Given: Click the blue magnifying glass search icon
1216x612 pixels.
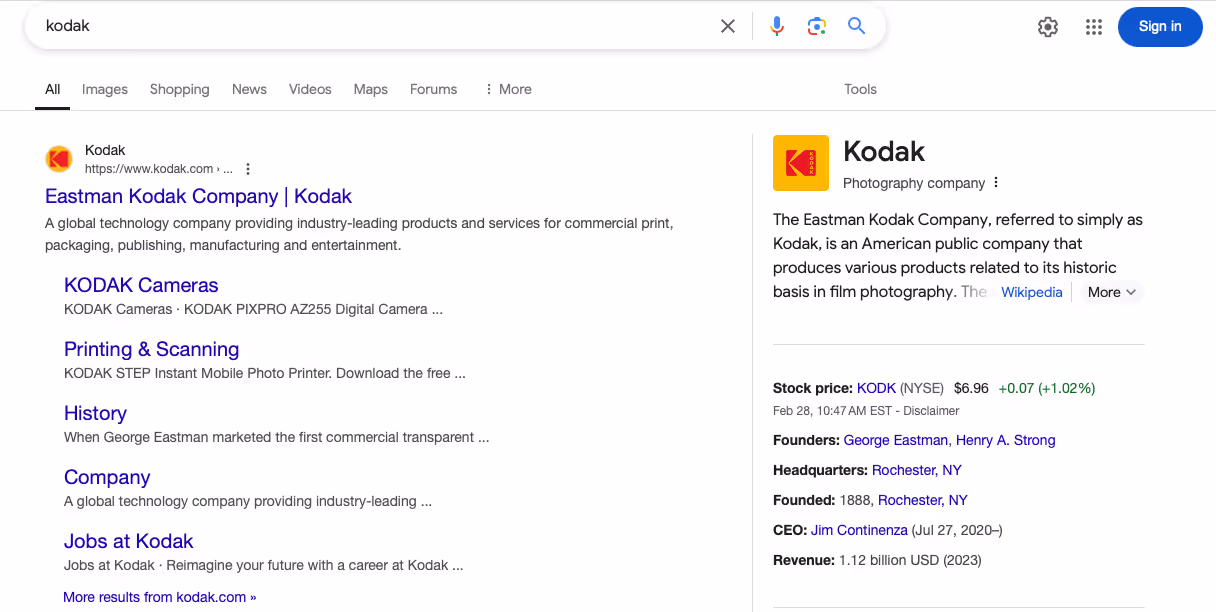Looking at the screenshot, I should [856, 26].
